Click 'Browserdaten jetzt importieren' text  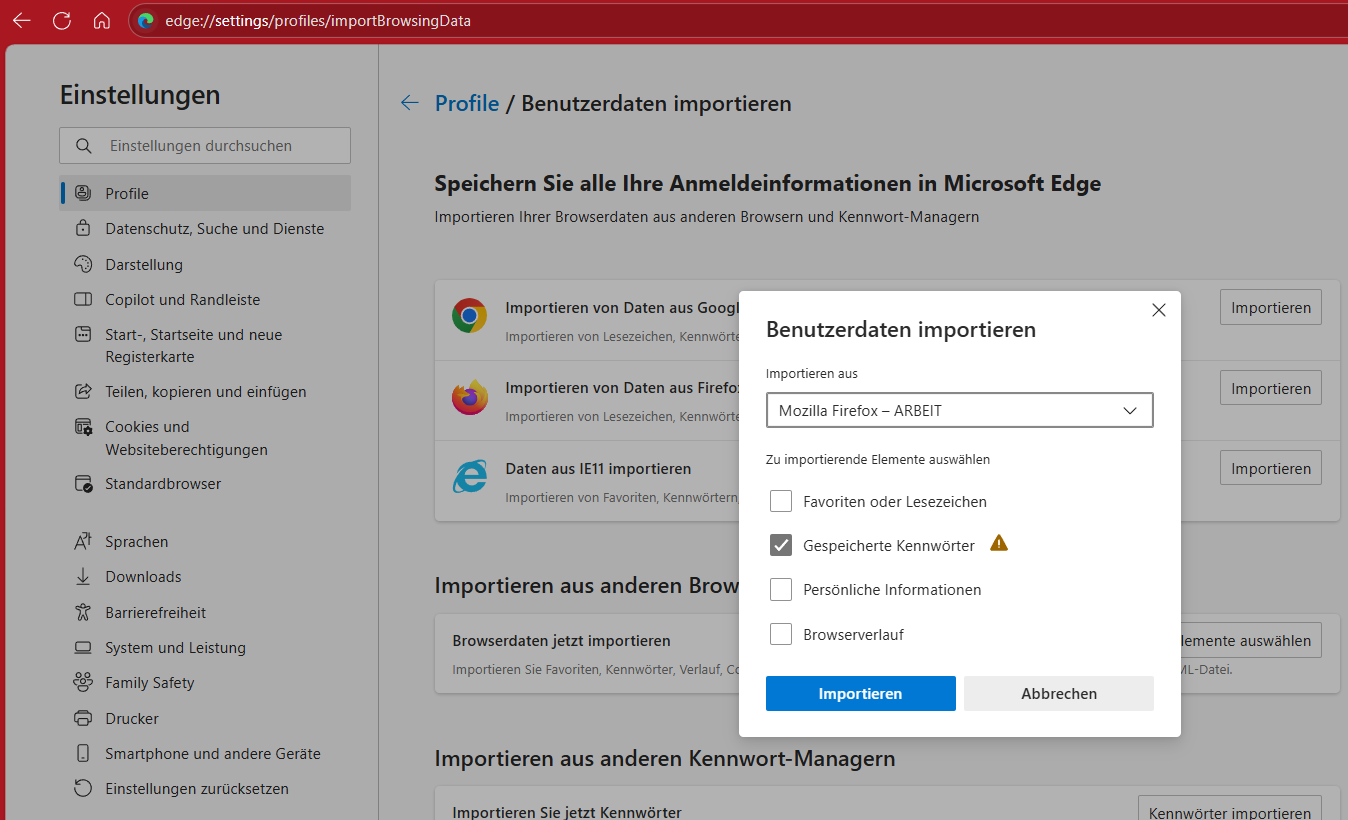[561, 641]
